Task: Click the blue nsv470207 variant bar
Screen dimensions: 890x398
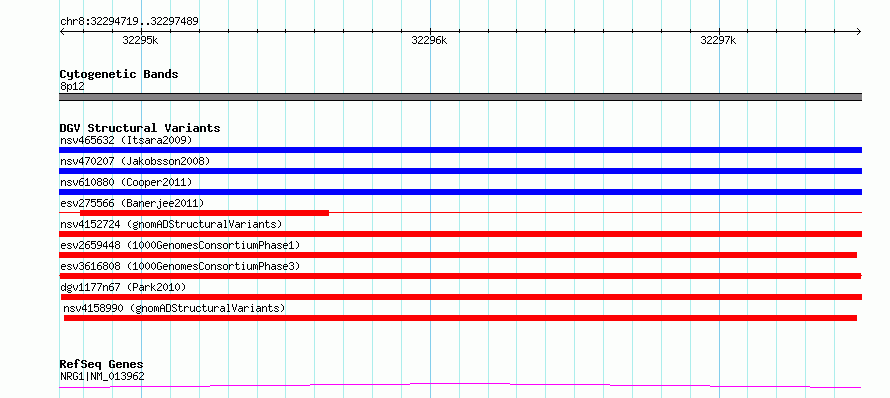Action: pyautogui.click(x=460, y=171)
